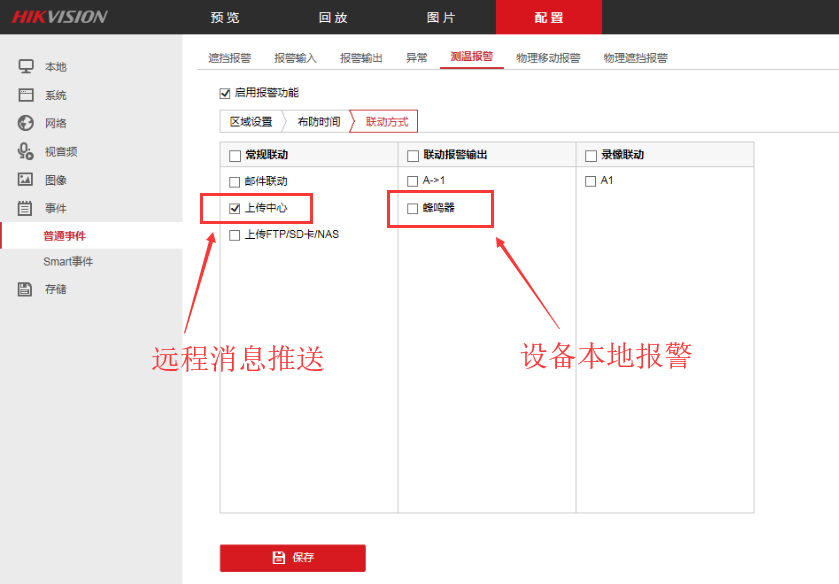This screenshot has width=839, height=584.
Task: Open Smart事件 in the sidebar
Action: pyautogui.click(x=68, y=262)
